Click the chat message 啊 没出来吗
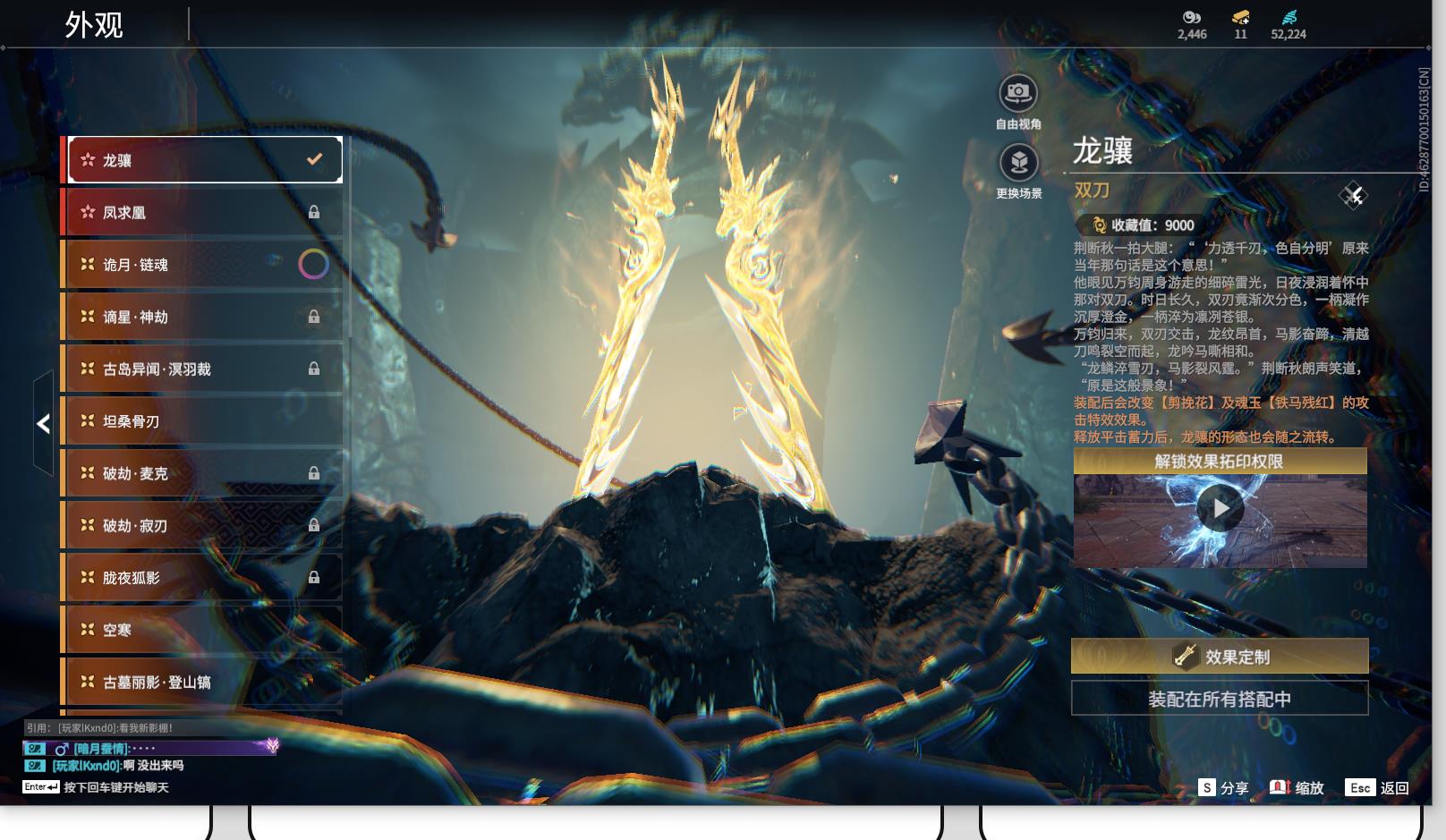Viewport: 1446px width, 840px height. coord(153,766)
